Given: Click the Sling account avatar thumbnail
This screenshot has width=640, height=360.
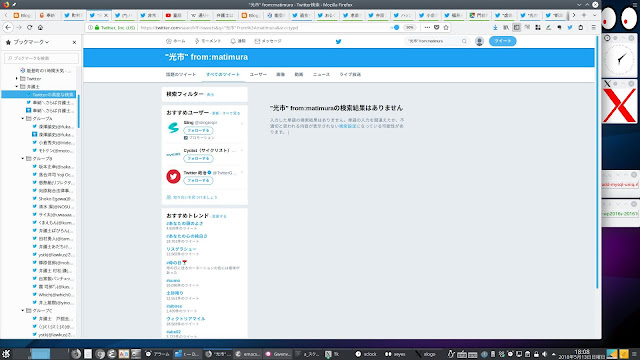Looking at the screenshot, I should pos(173,127).
